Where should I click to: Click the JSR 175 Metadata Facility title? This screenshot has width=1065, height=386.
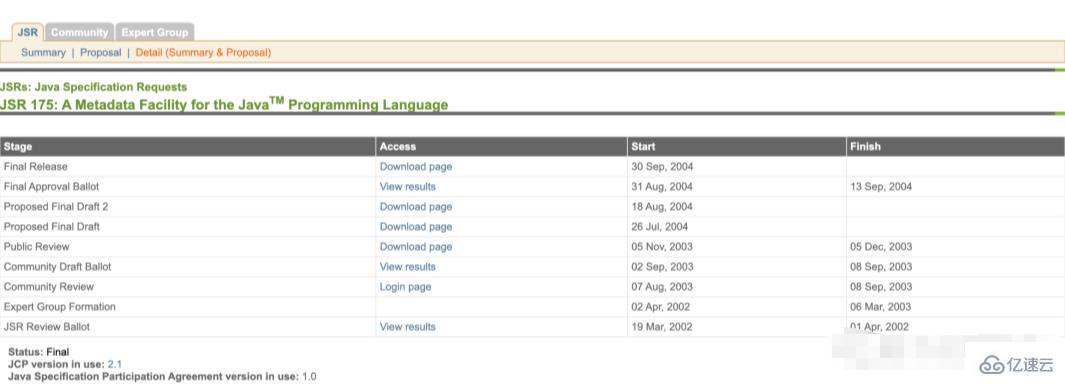point(224,104)
